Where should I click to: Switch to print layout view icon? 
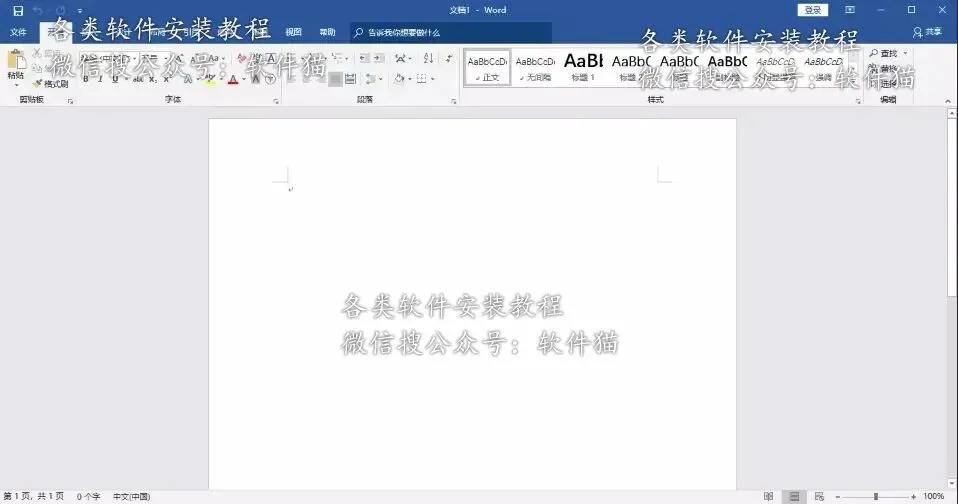pyautogui.click(x=794, y=497)
